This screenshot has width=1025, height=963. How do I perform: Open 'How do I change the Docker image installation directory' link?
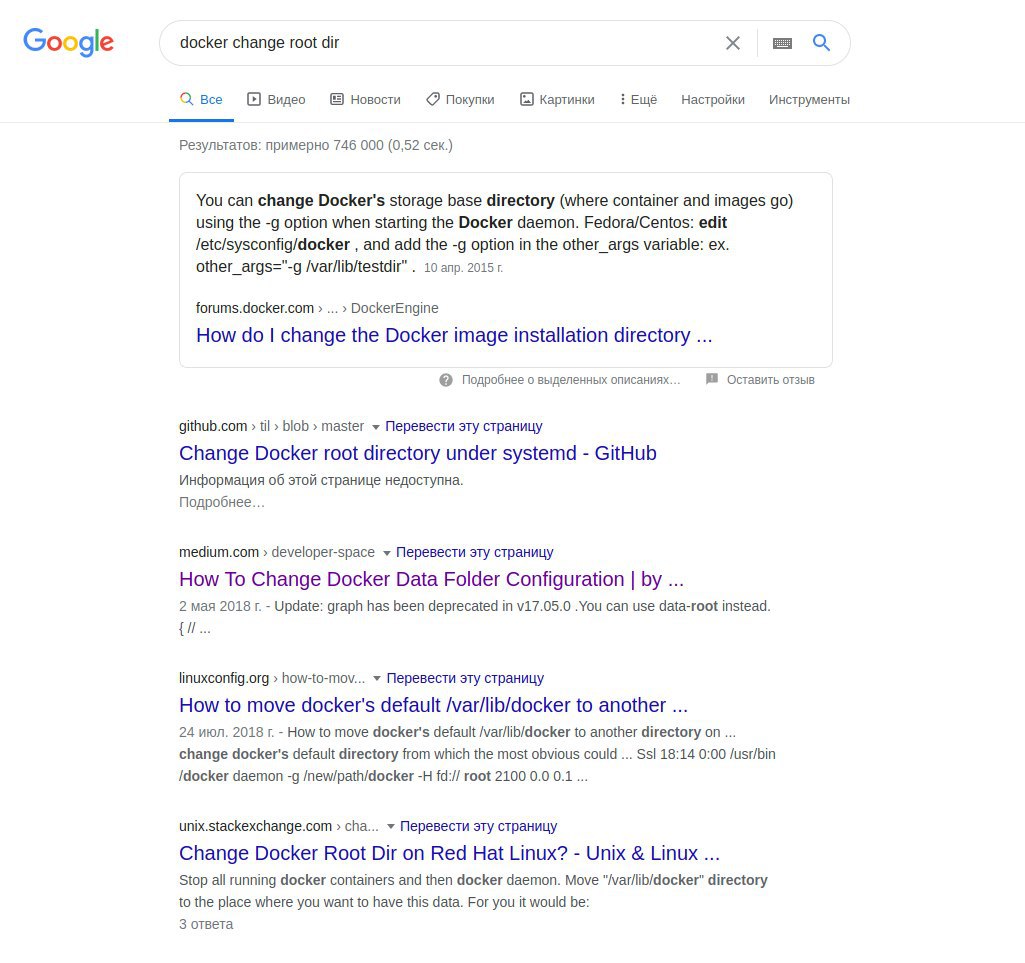point(454,335)
